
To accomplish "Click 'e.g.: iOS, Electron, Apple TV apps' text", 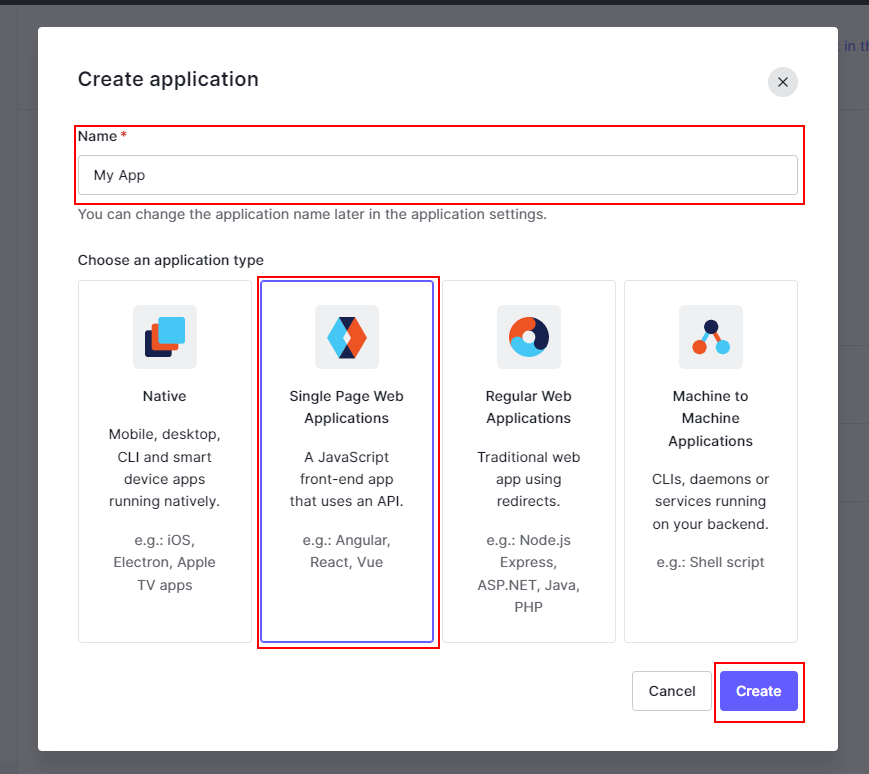I will pos(165,562).
